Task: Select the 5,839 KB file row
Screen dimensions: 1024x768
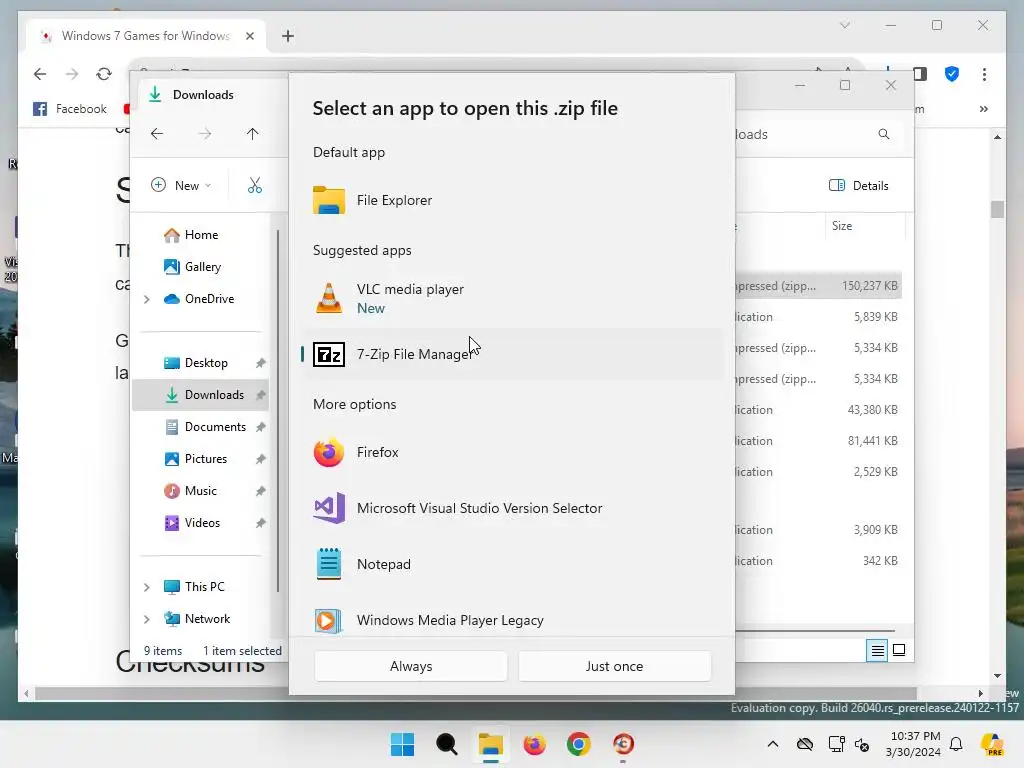Action: point(818,317)
